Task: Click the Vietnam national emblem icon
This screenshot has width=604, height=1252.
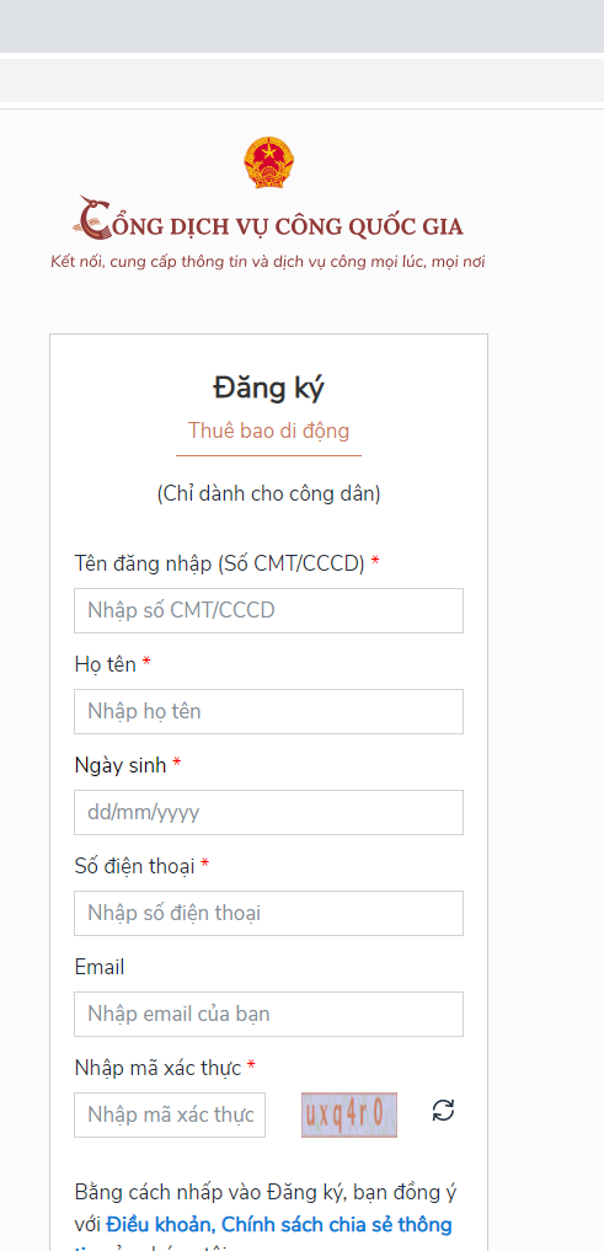Action: (x=269, y=163)
